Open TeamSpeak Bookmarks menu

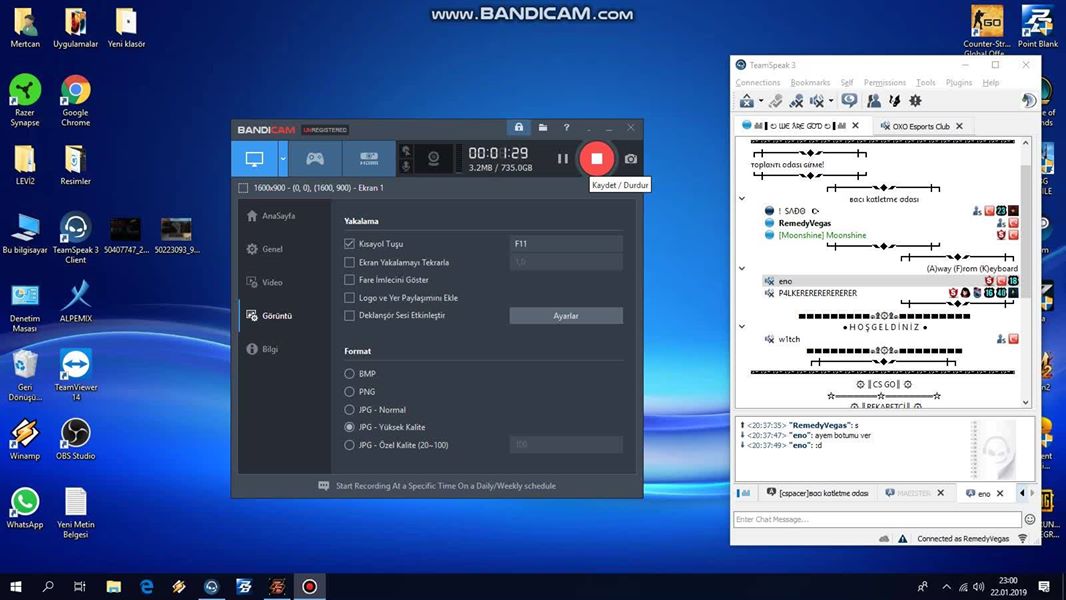tap(810, 82)
